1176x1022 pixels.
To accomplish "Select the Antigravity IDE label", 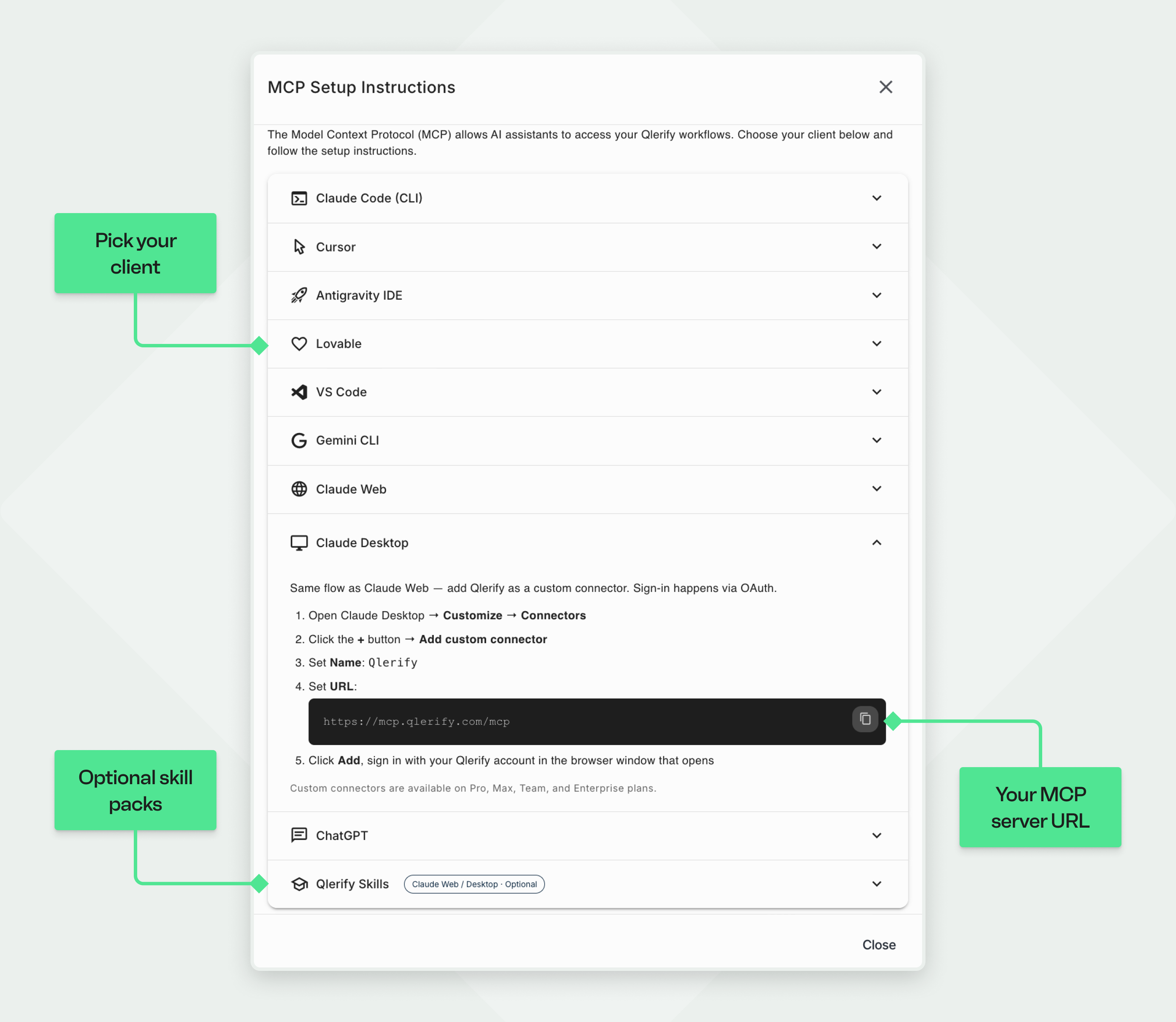I will pyautogui.click(x=359, y=295).
